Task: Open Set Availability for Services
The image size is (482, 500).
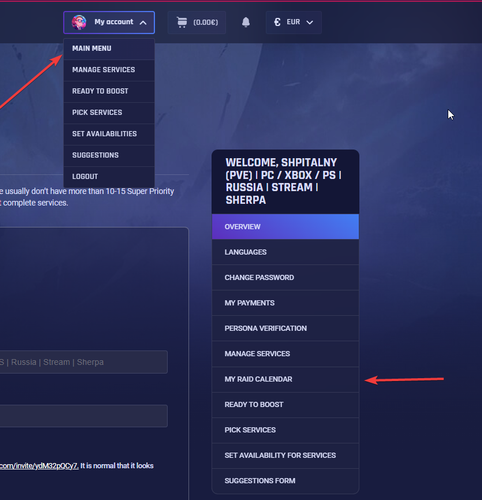Action: click(x=285, y=455)
